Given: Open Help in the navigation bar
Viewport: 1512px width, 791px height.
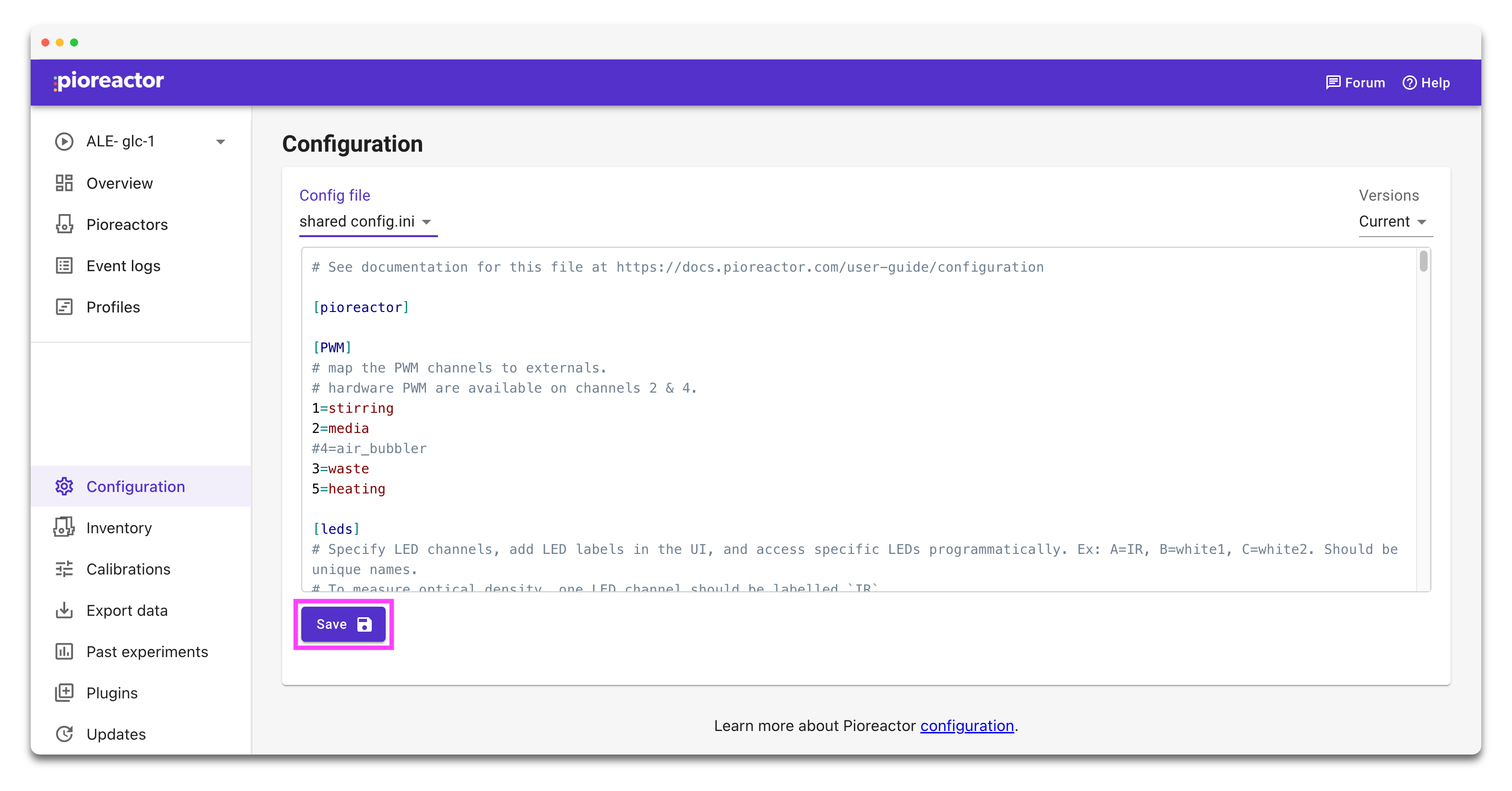Looking at the screenshot, I should (x=1426, y=82).
